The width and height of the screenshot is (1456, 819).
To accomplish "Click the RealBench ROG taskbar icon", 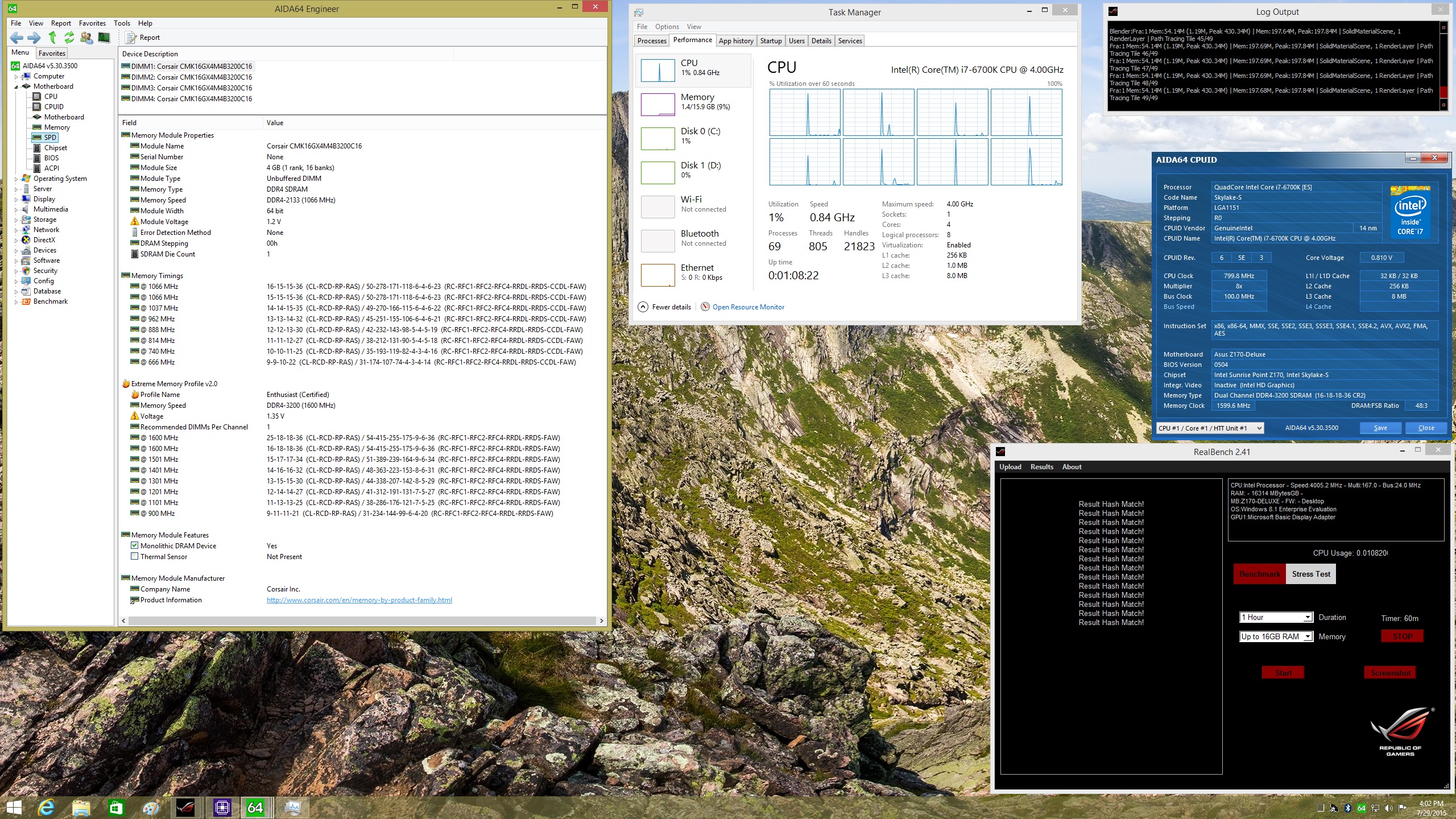I will (x=185, y=807).
